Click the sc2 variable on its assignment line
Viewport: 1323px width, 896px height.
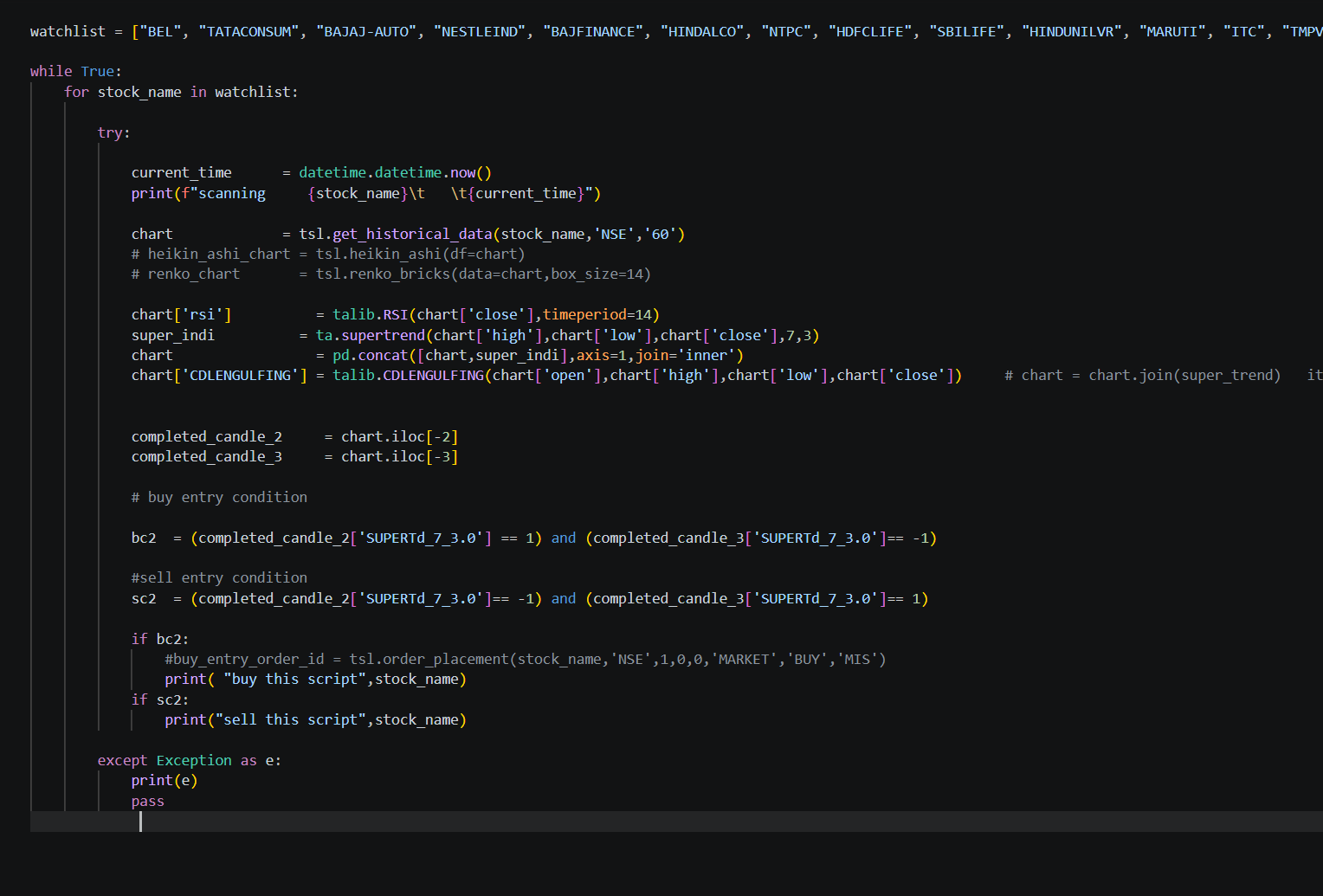pos(144,599)
